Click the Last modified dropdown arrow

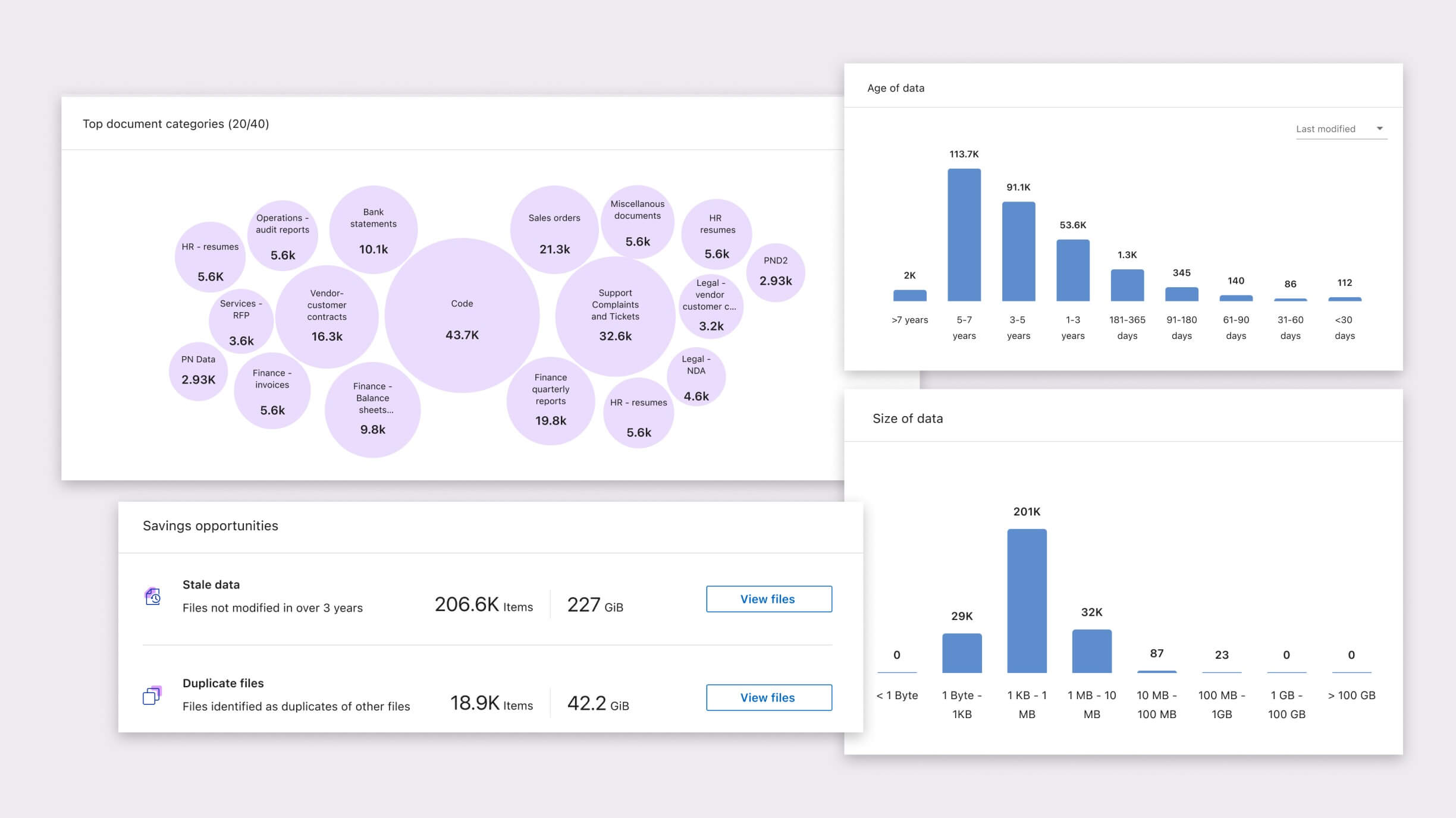pos(1379,129)
